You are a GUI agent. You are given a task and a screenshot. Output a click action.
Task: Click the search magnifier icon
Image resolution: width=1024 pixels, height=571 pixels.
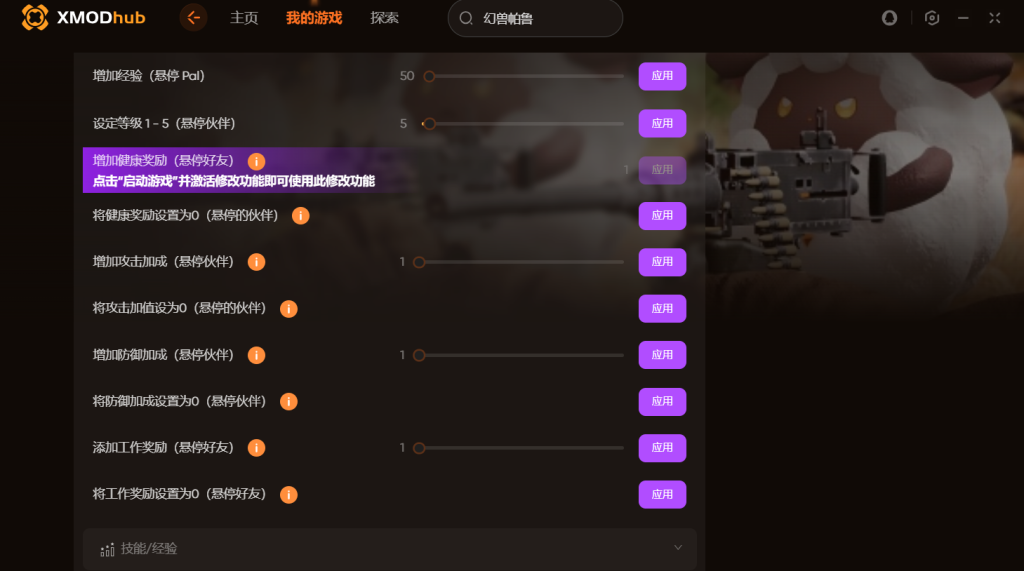click(x=466, y=18)
